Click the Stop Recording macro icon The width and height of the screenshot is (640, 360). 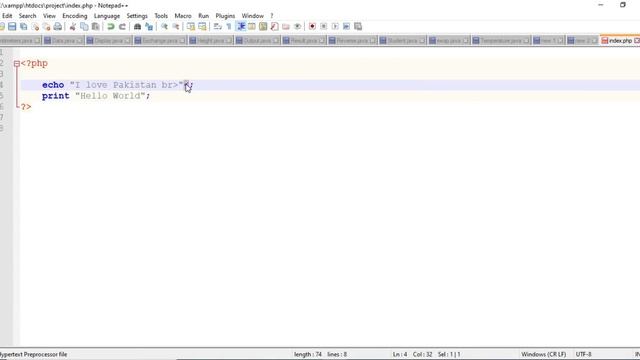[324, 27]
